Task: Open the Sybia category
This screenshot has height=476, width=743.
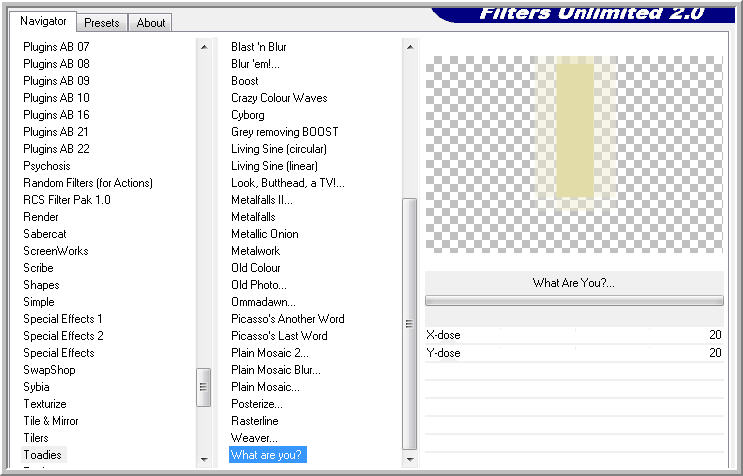Action: [x=36, y=387]
